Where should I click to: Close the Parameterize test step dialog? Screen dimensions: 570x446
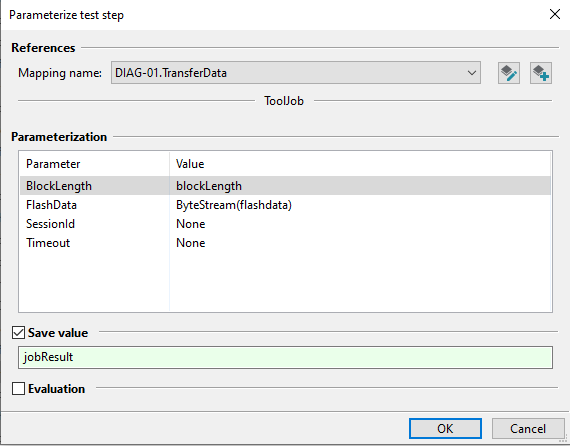(x=555, y=15)
